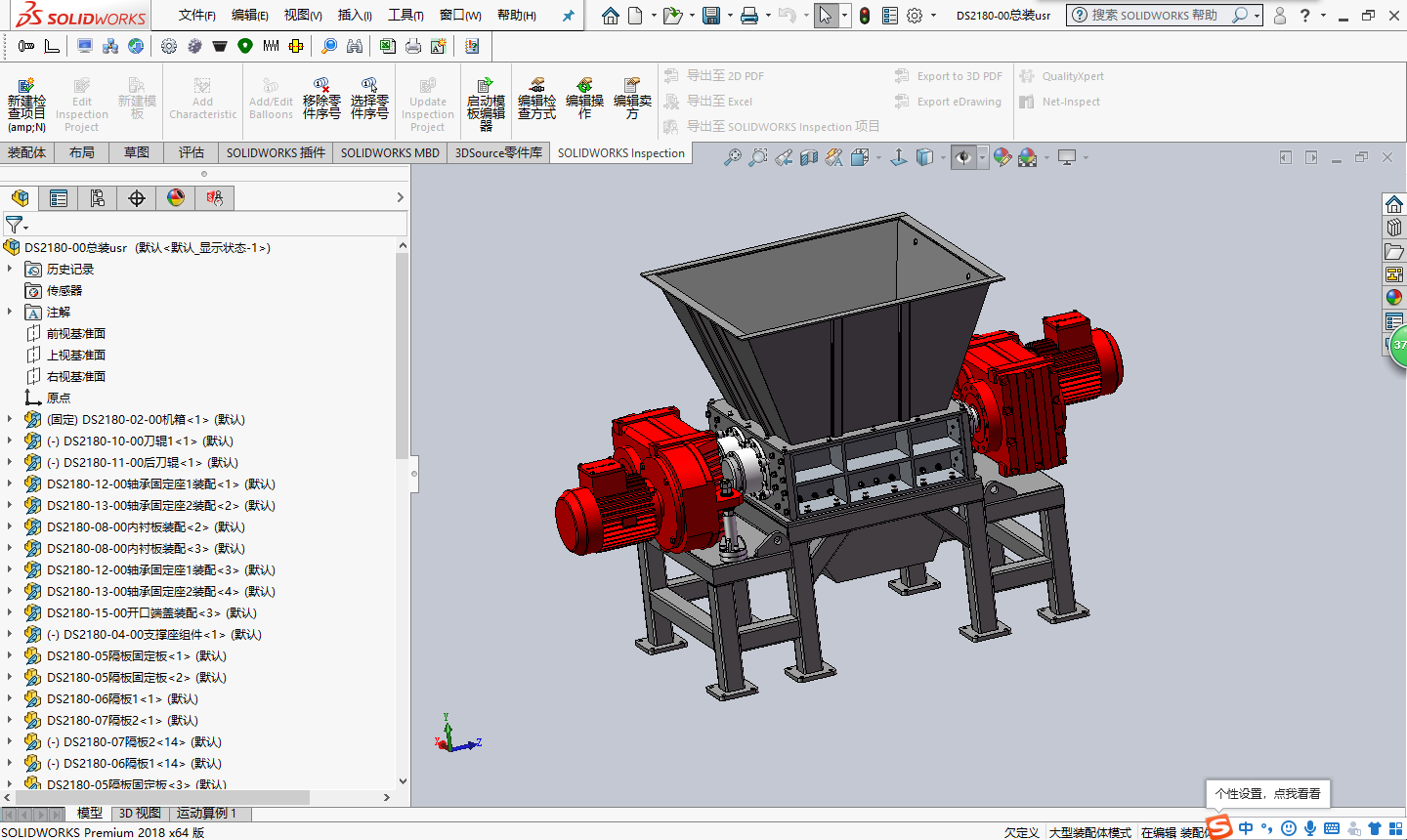Expand the 历史记录 tree node
The width and height of the screenshot is (1407, 840).
tap(11, 269)
